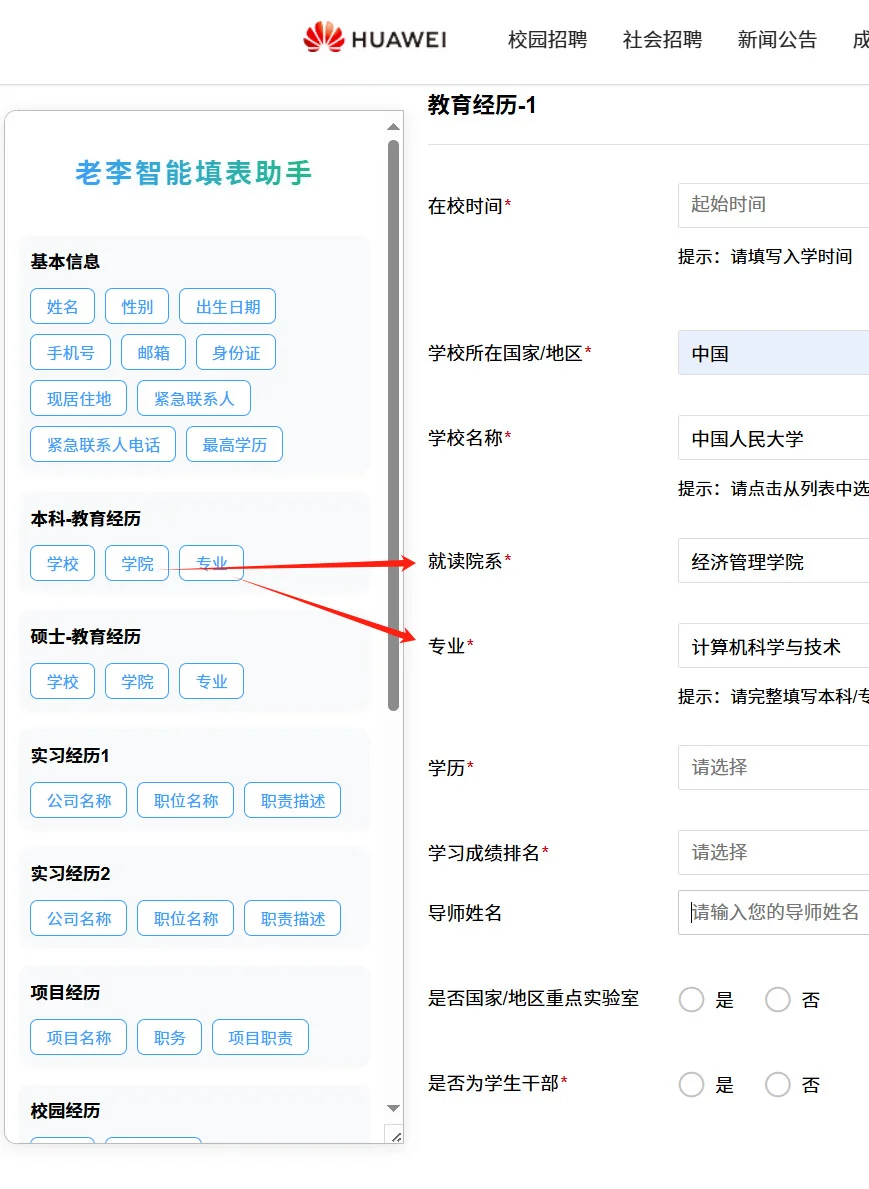
Task: Click the 紧急联系人 tag
Action: click(x=194, y=398)
